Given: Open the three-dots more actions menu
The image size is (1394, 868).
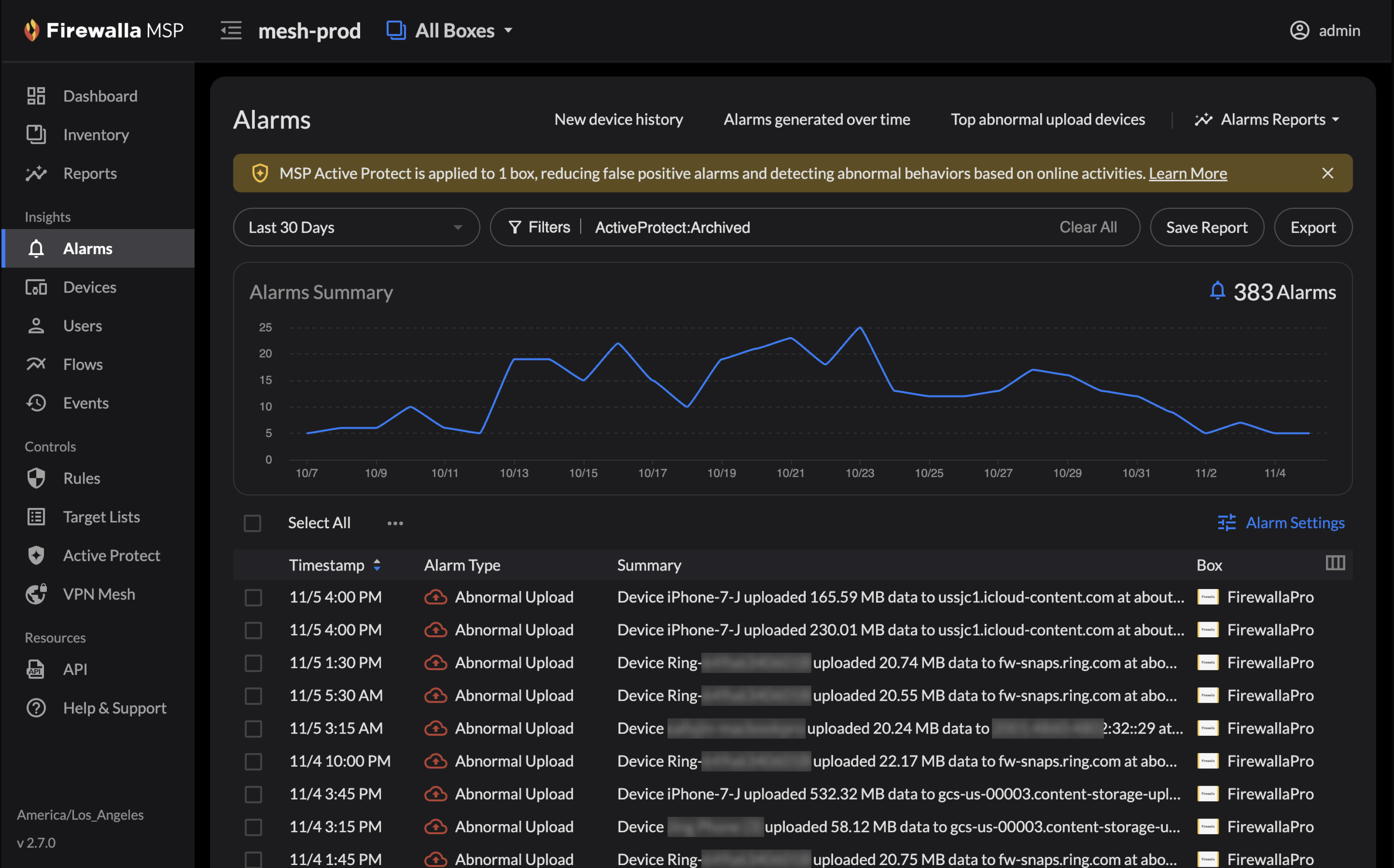Looking at the screenshot, I should click(395, 523).
